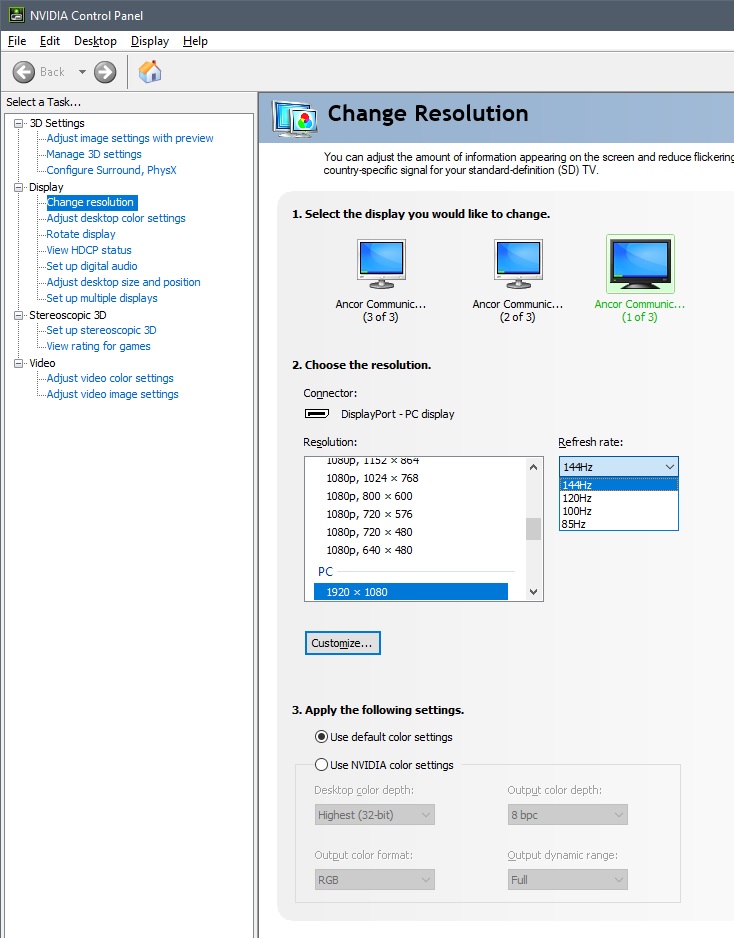The width and height of the screenshot is (734, 938).
Task: Collapse the 3D Settings tree node
Action: (x=19, y=123)
